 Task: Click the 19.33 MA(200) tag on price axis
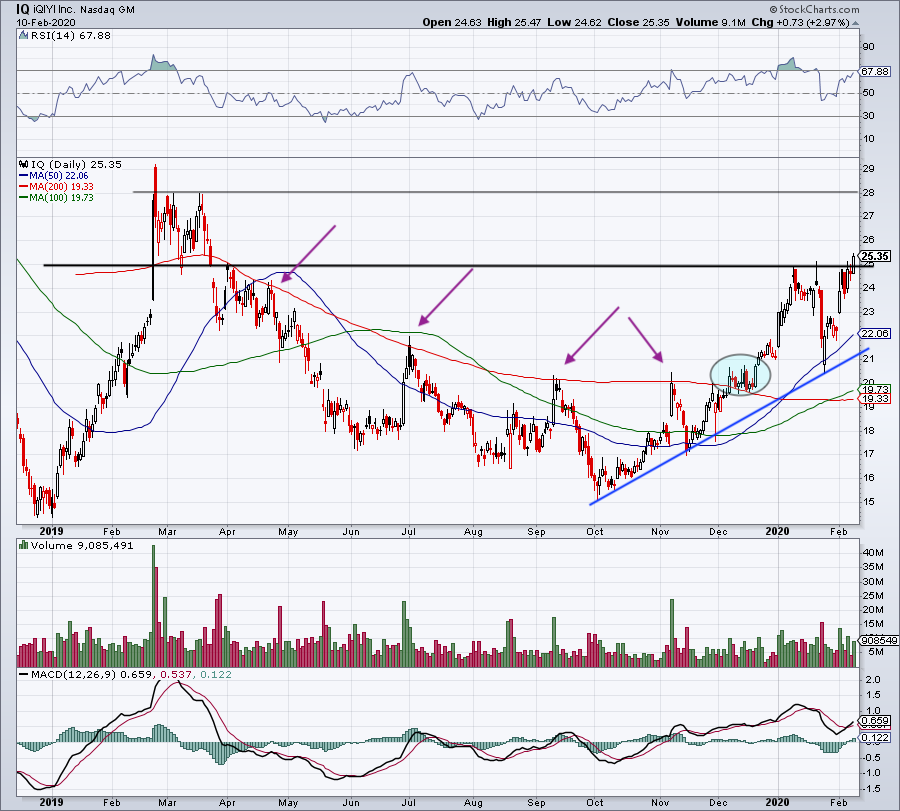click(x=875, y=398)
